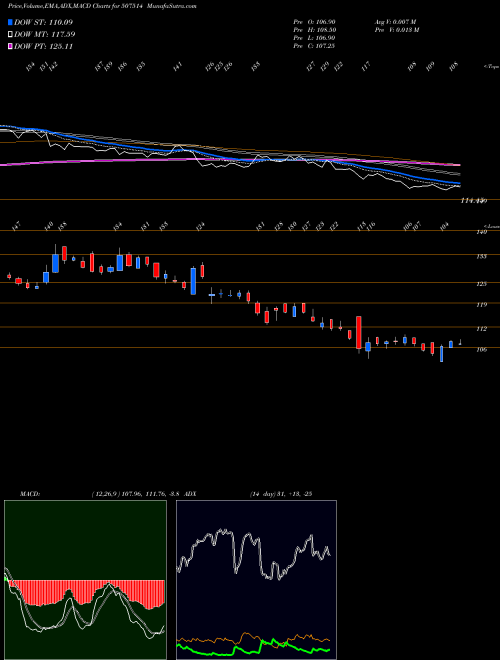
Task: Click the magenta DOW PT legend swatch
Action: 10,46
